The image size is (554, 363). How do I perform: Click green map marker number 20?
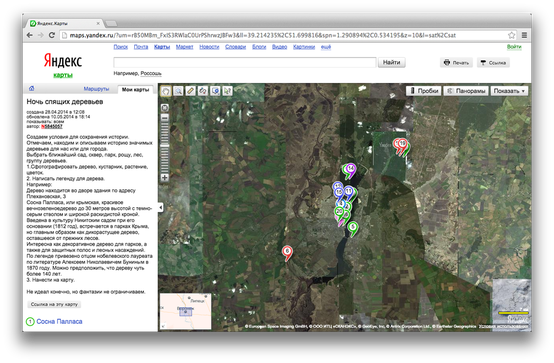(x=339, y=213)
